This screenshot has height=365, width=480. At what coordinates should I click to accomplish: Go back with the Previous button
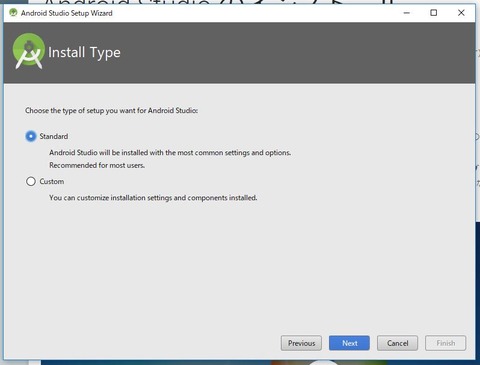[x=301, y=343]
